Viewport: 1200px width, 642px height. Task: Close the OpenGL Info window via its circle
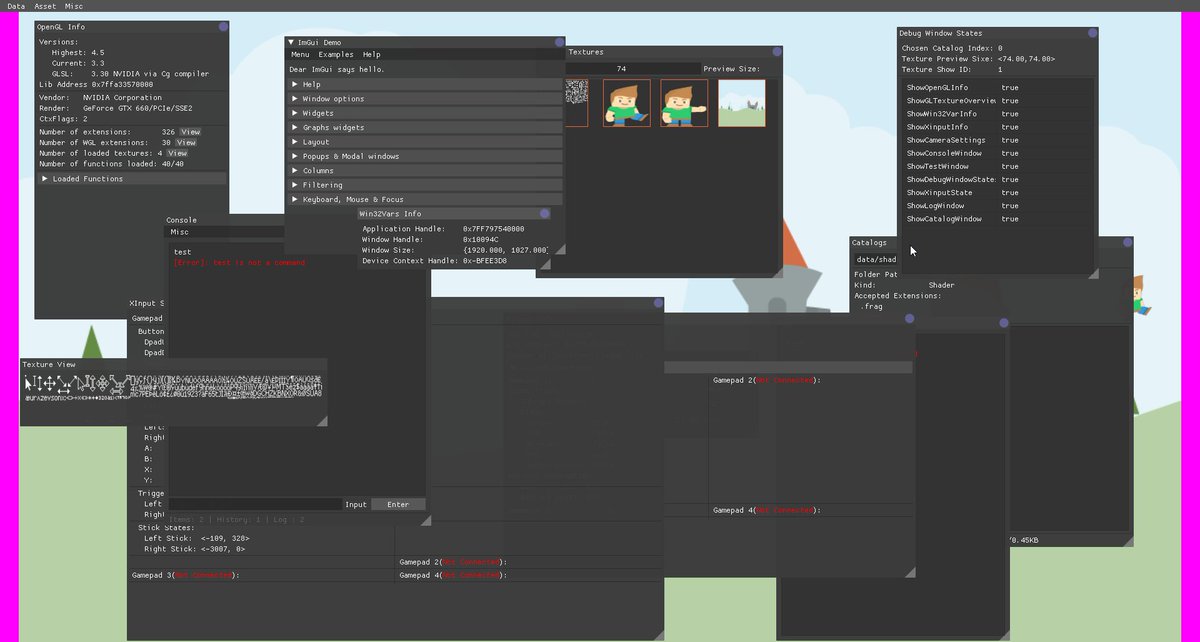[x=224, y=27]
